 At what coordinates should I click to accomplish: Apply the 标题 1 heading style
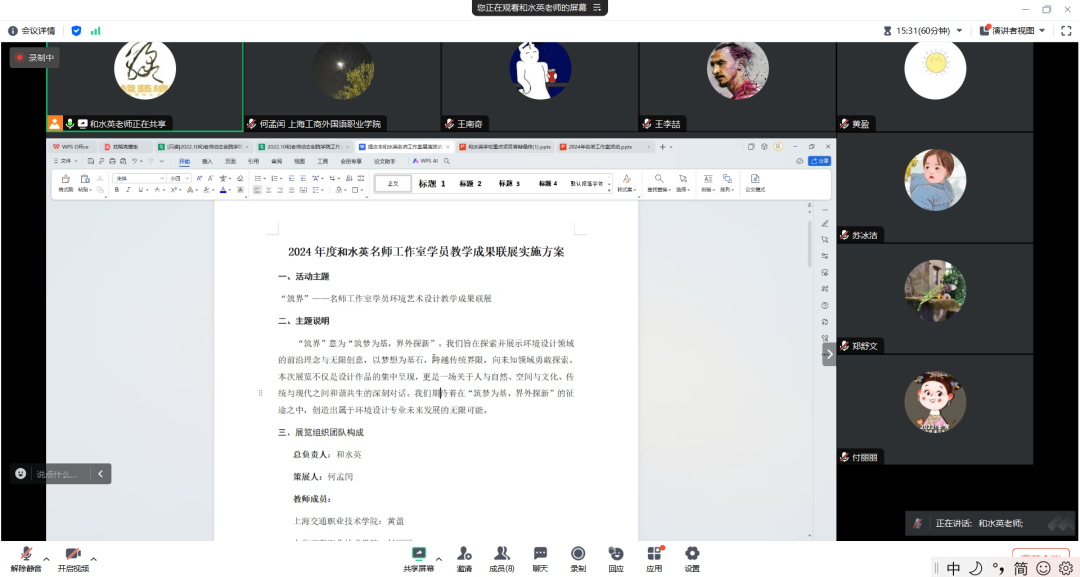click(x=432, y=183)
